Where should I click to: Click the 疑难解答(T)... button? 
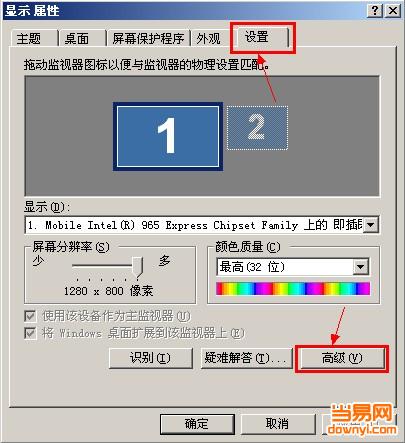[x=246, y=358]
